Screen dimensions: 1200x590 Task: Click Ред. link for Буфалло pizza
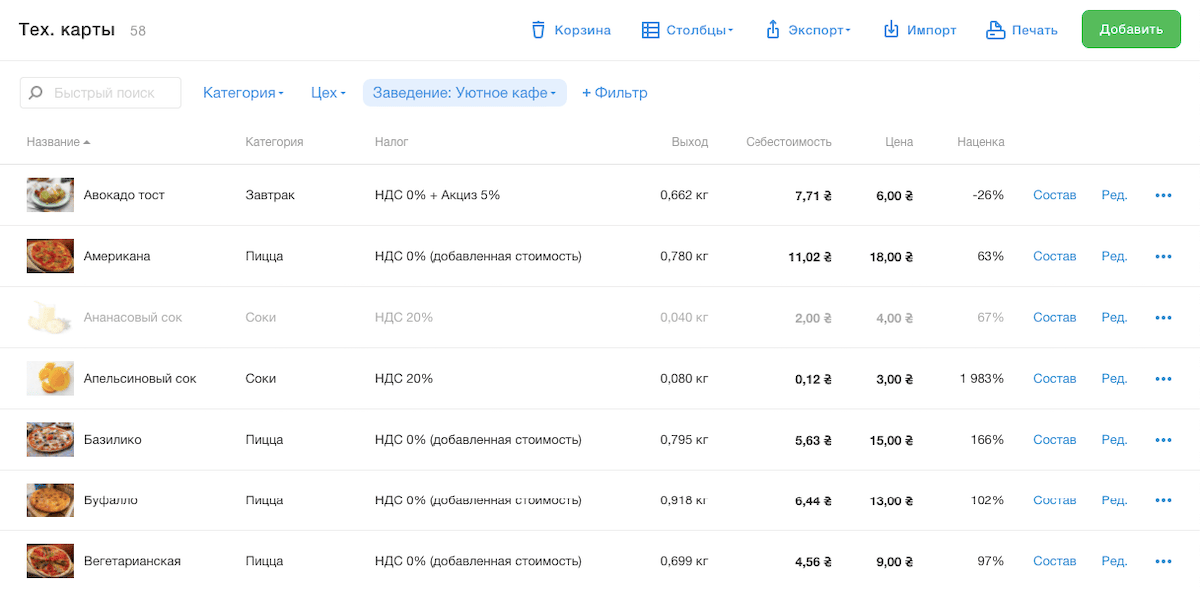point(1114,501)
